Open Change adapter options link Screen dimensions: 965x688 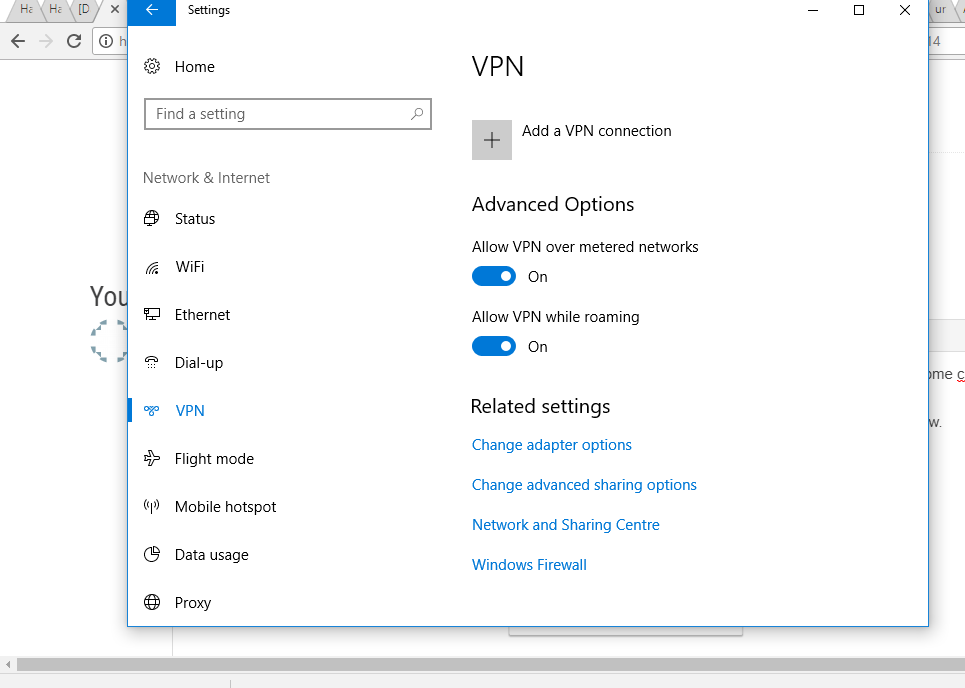[x=552, y=445]
